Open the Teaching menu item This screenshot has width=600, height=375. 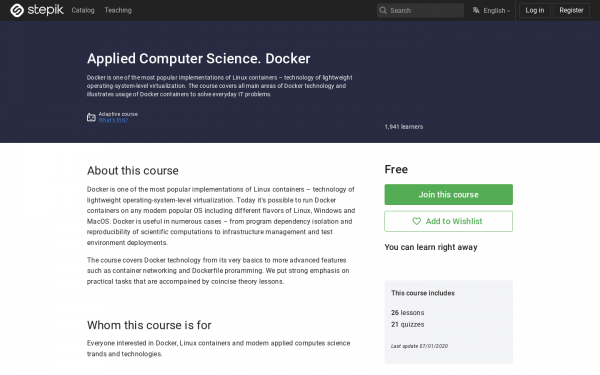tap(118, 10)
